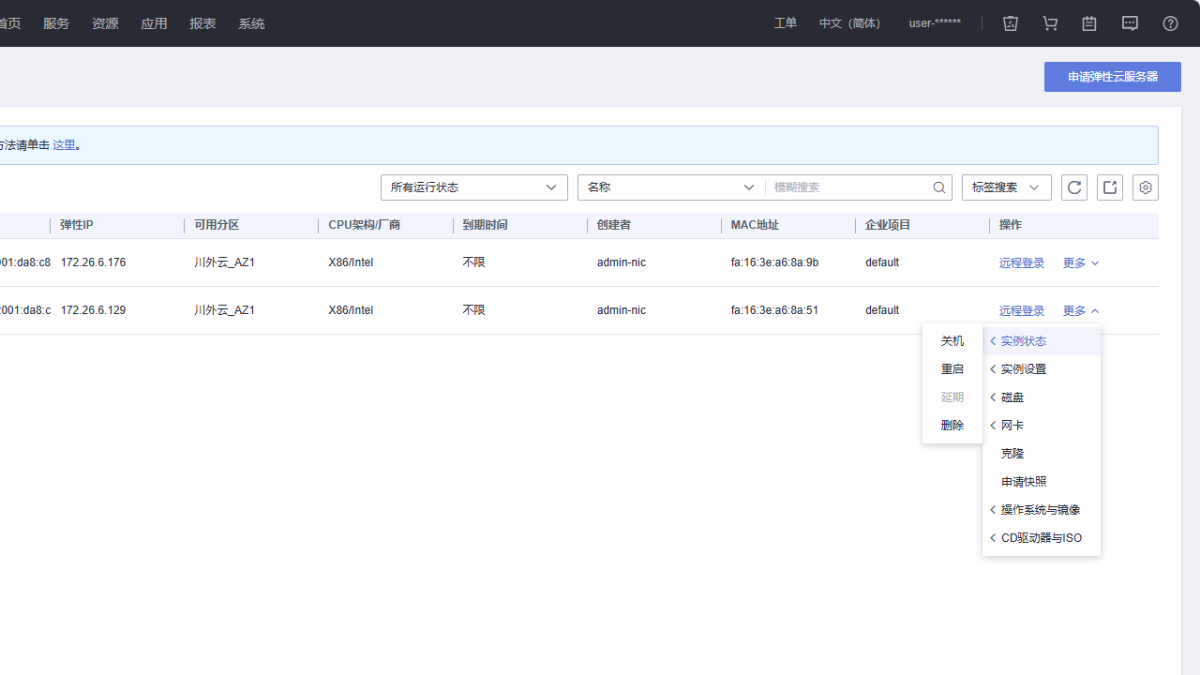This screenshot has height=675, width=1200.
Task: Export the server list
Action: [1110, 187]
